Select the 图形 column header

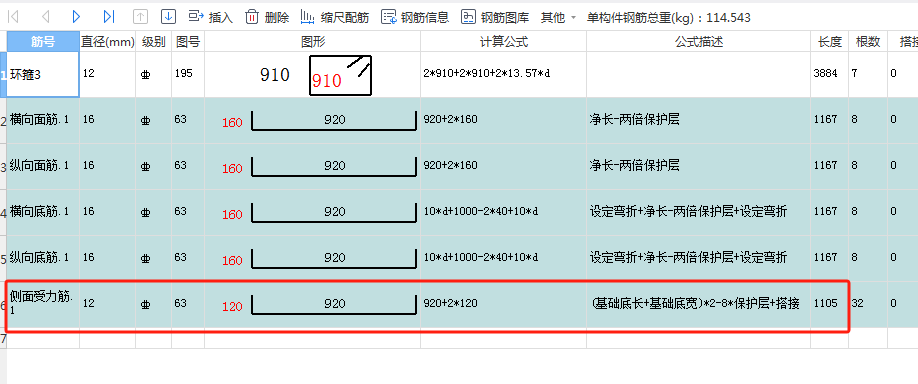pos(313,42)
